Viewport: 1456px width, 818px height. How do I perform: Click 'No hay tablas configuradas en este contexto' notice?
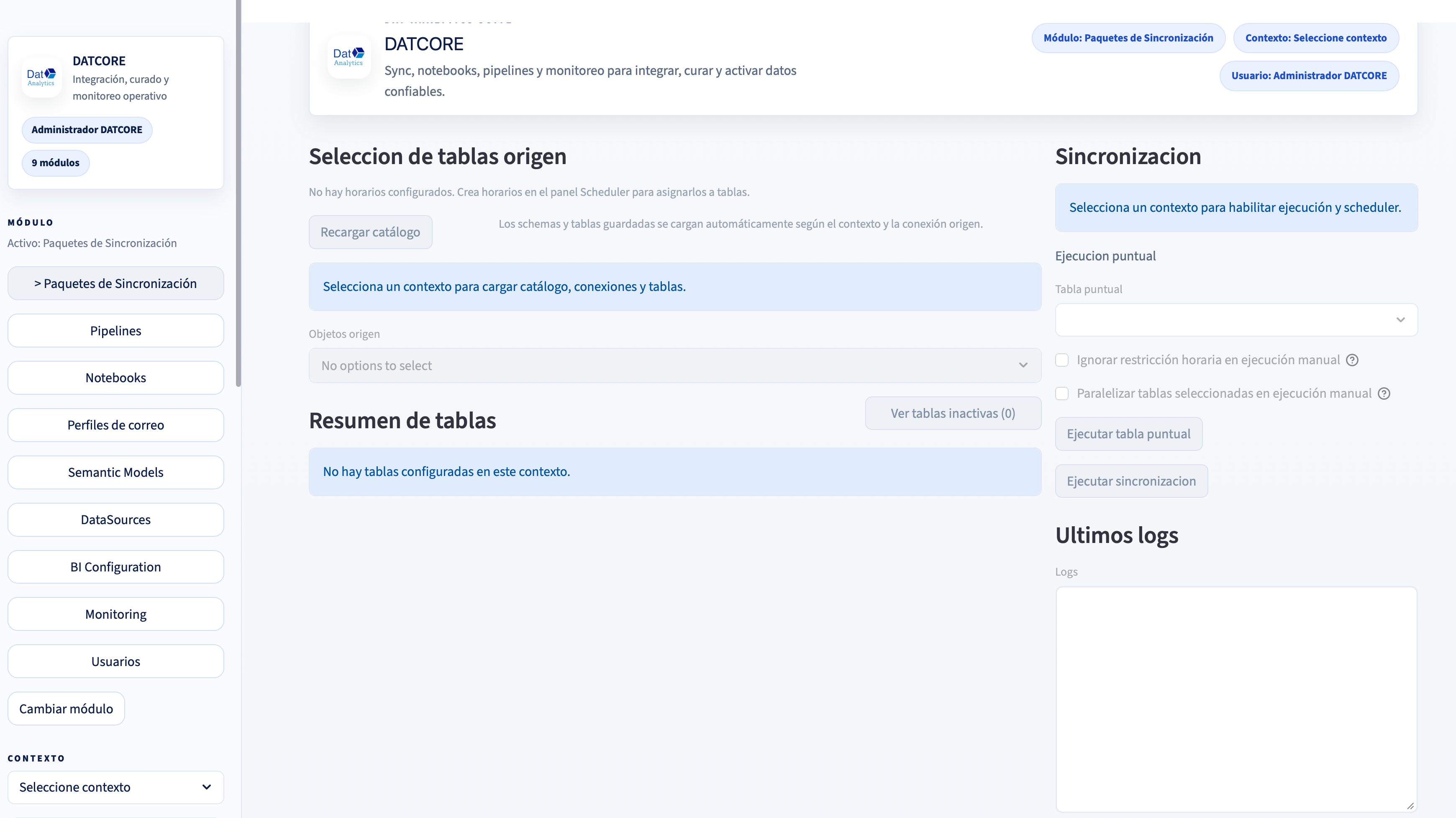(675, 472)
